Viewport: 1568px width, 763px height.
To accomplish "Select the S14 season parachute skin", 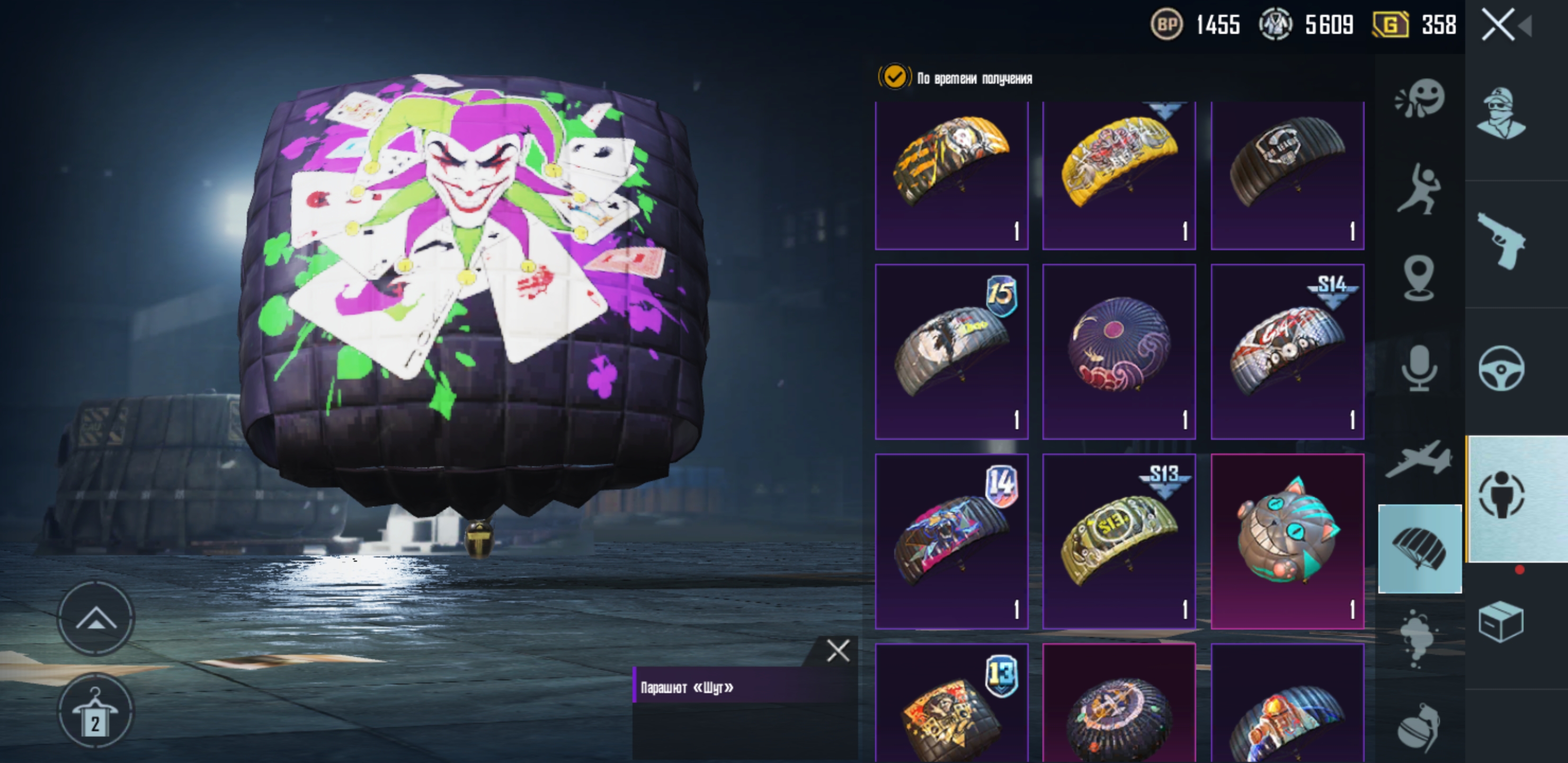I will 1287,351.
